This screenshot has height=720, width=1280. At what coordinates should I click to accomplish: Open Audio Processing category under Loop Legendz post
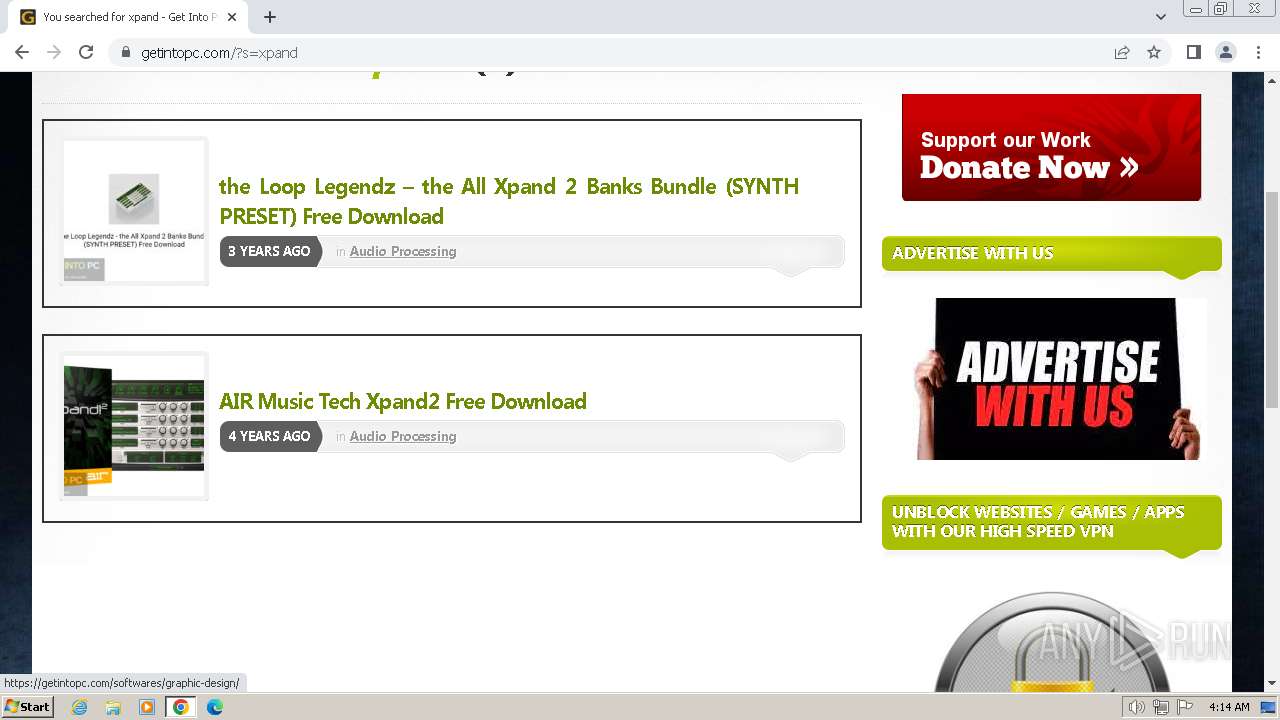pos(403,251)
